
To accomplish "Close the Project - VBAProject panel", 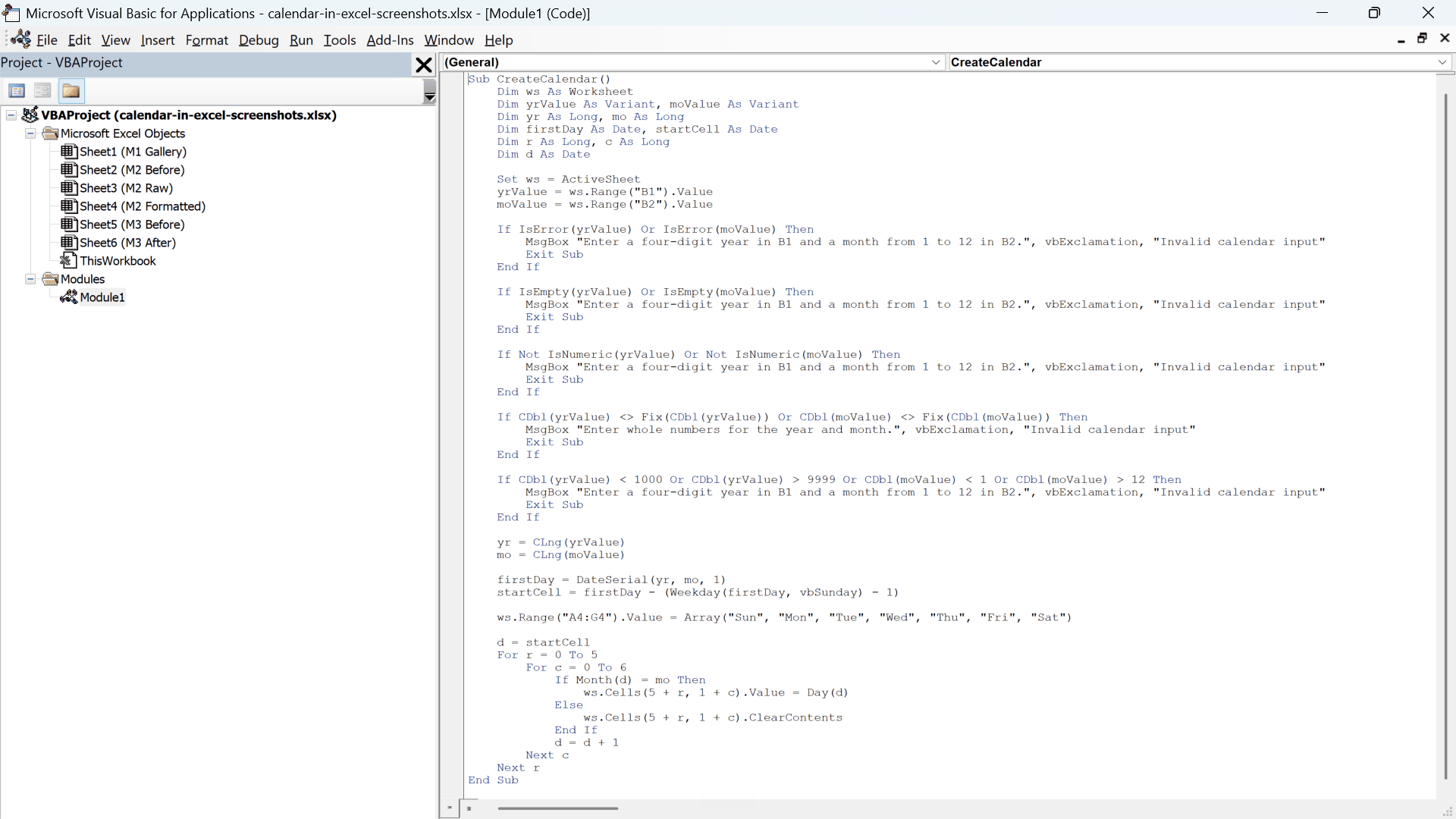I will [424, 64].
